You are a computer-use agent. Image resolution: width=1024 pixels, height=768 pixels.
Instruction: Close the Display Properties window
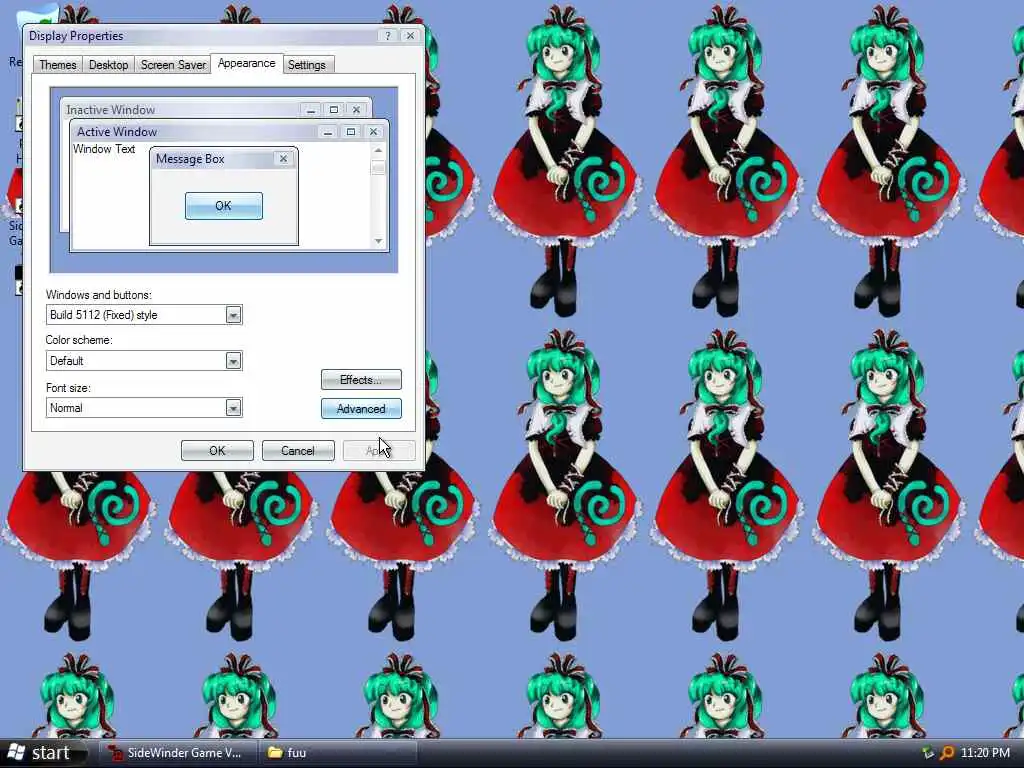(410, 36)
